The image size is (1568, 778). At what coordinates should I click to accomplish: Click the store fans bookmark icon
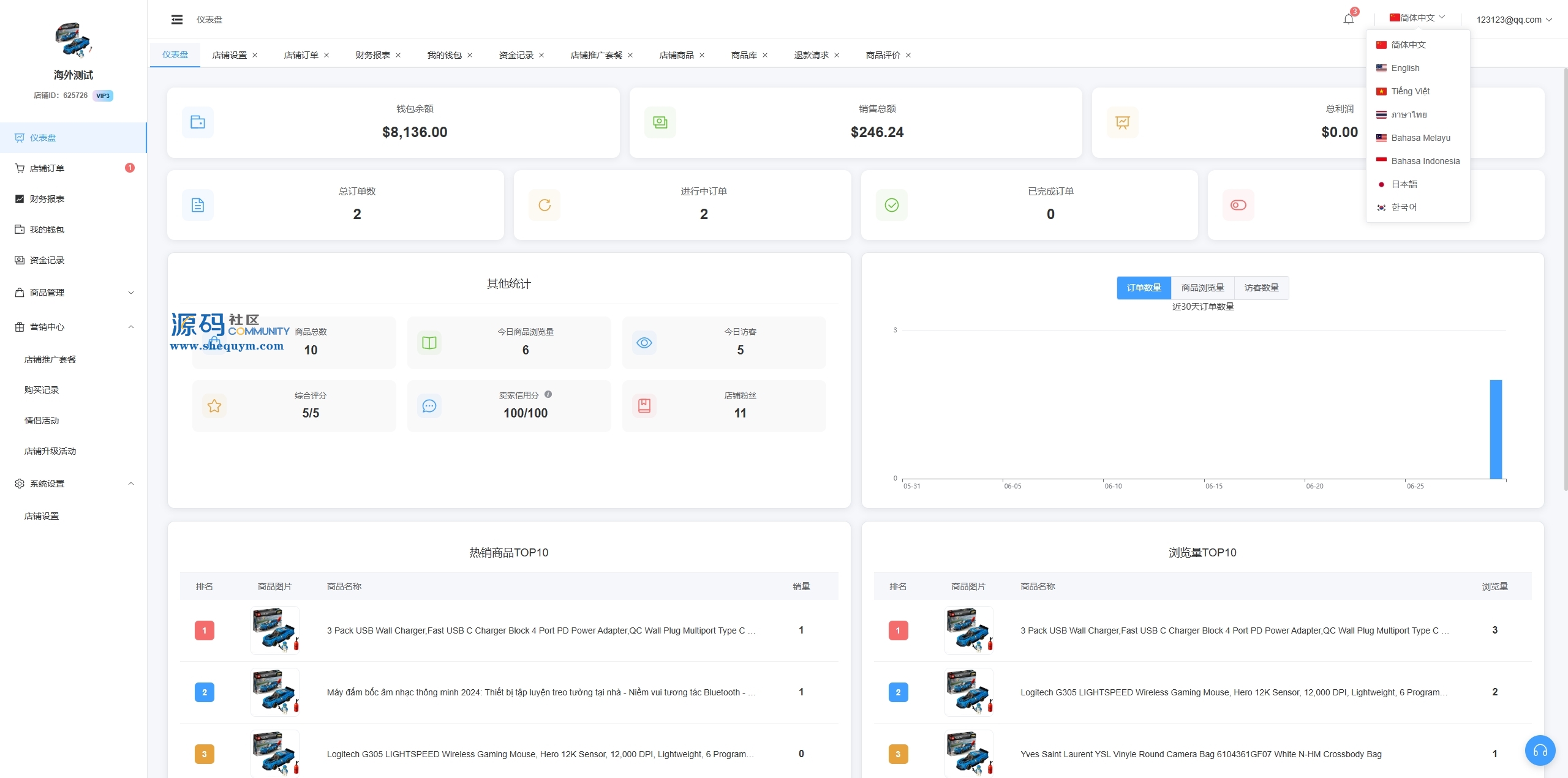pyautogui.click(x=644, y=406)
